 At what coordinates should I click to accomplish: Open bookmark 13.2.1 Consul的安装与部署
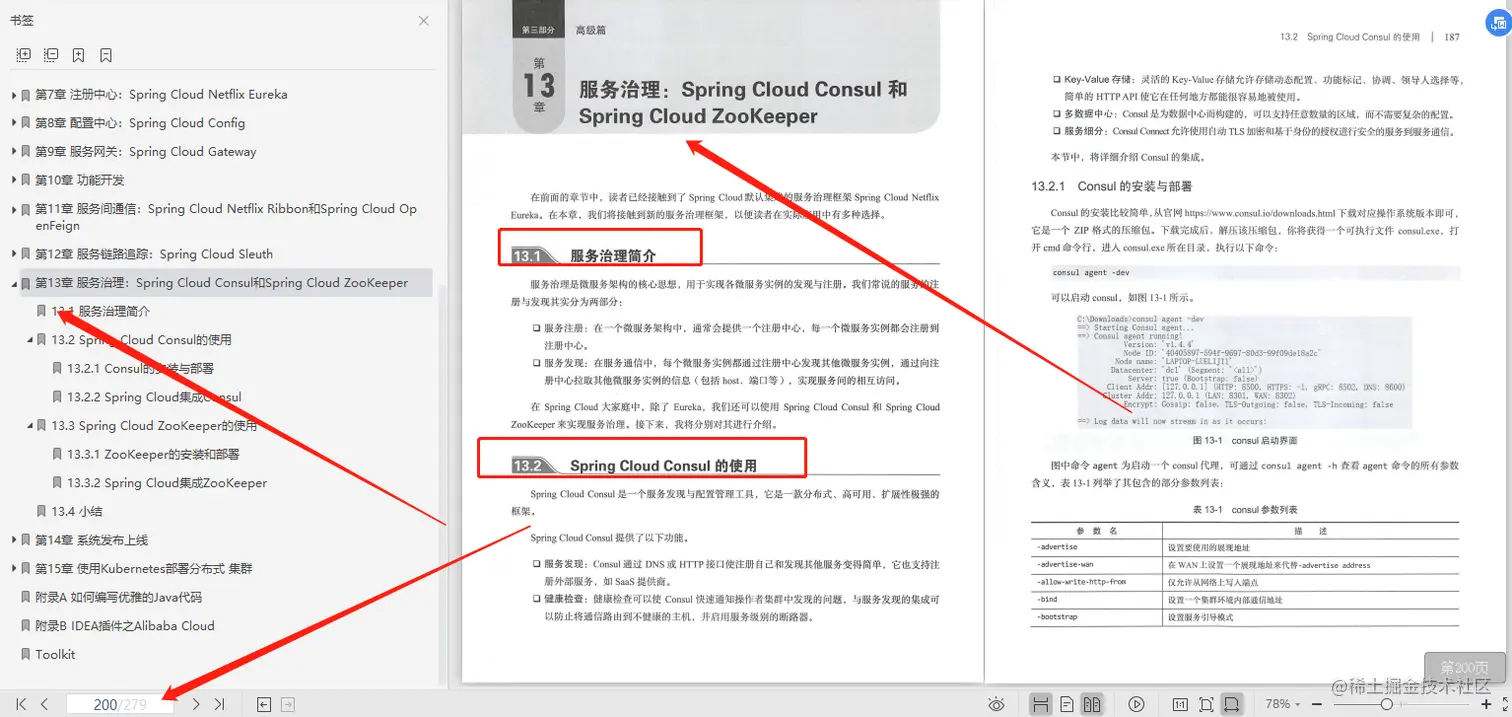(x=141, y=369)
